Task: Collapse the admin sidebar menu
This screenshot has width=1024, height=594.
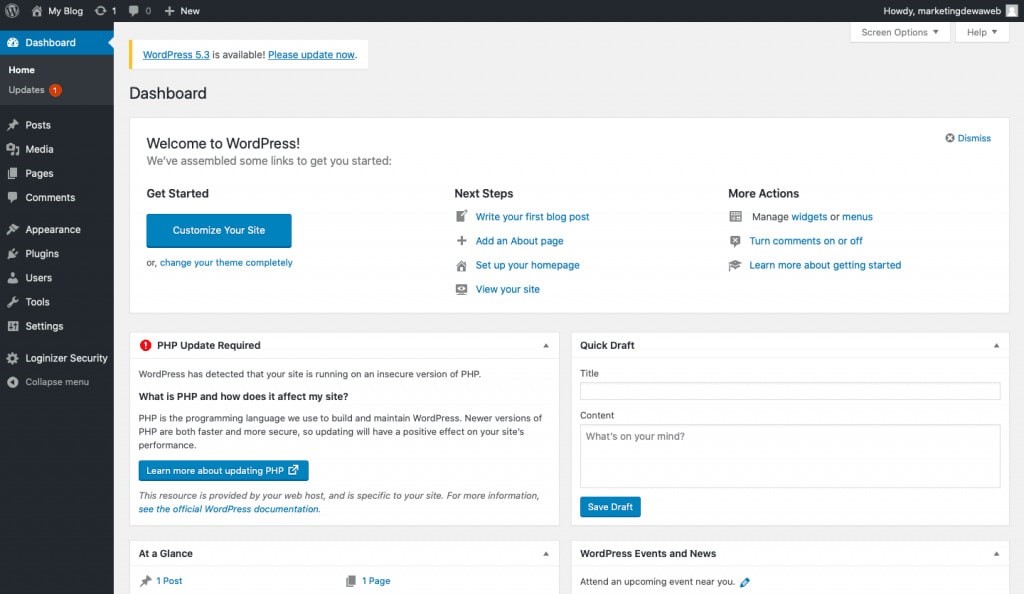Action: 48,382
